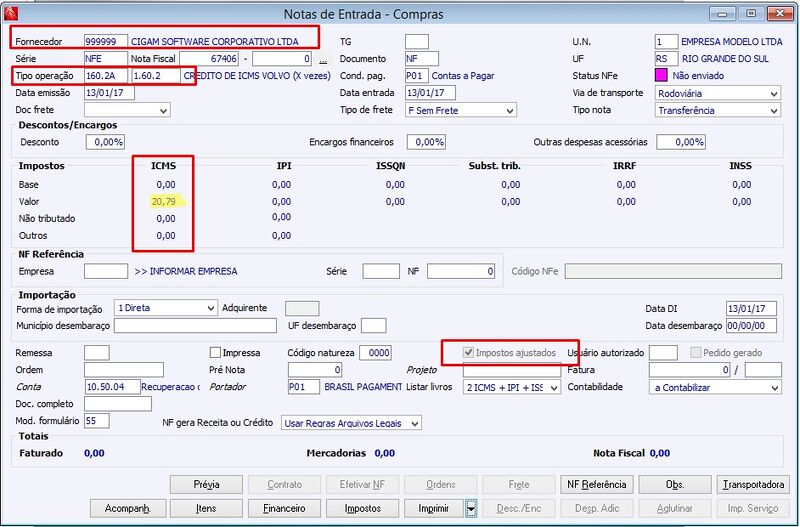Viewport: 800px width, 527px height.
Task: Click the Prévia button
Action: [206, 485]
